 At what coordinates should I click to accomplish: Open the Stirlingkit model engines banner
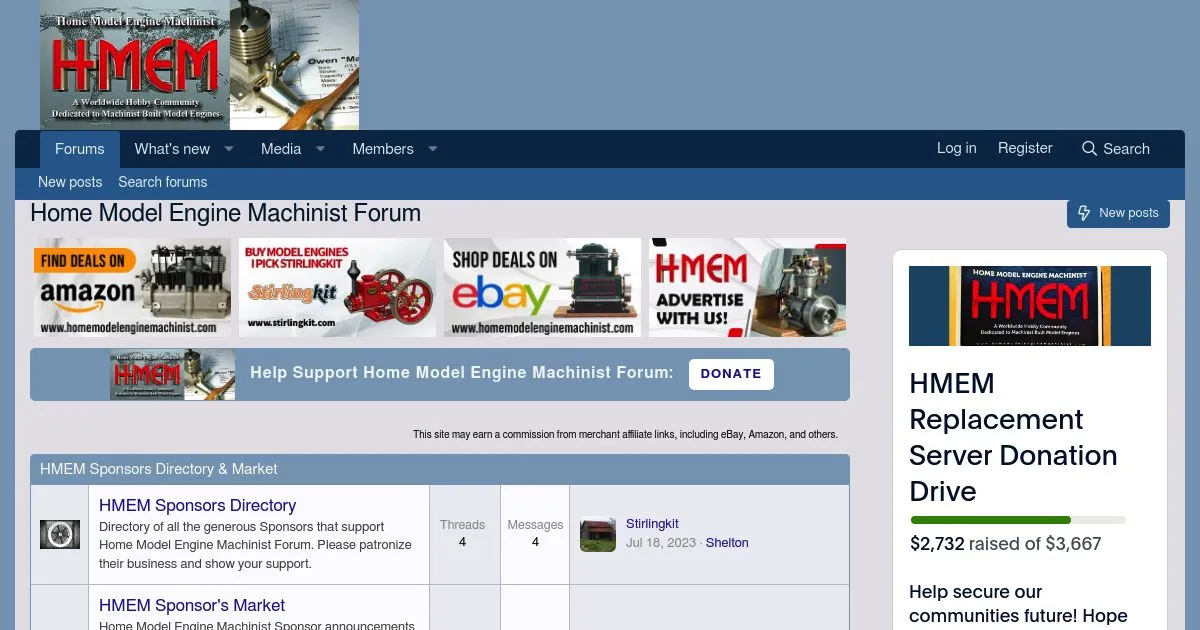(337, 287)
